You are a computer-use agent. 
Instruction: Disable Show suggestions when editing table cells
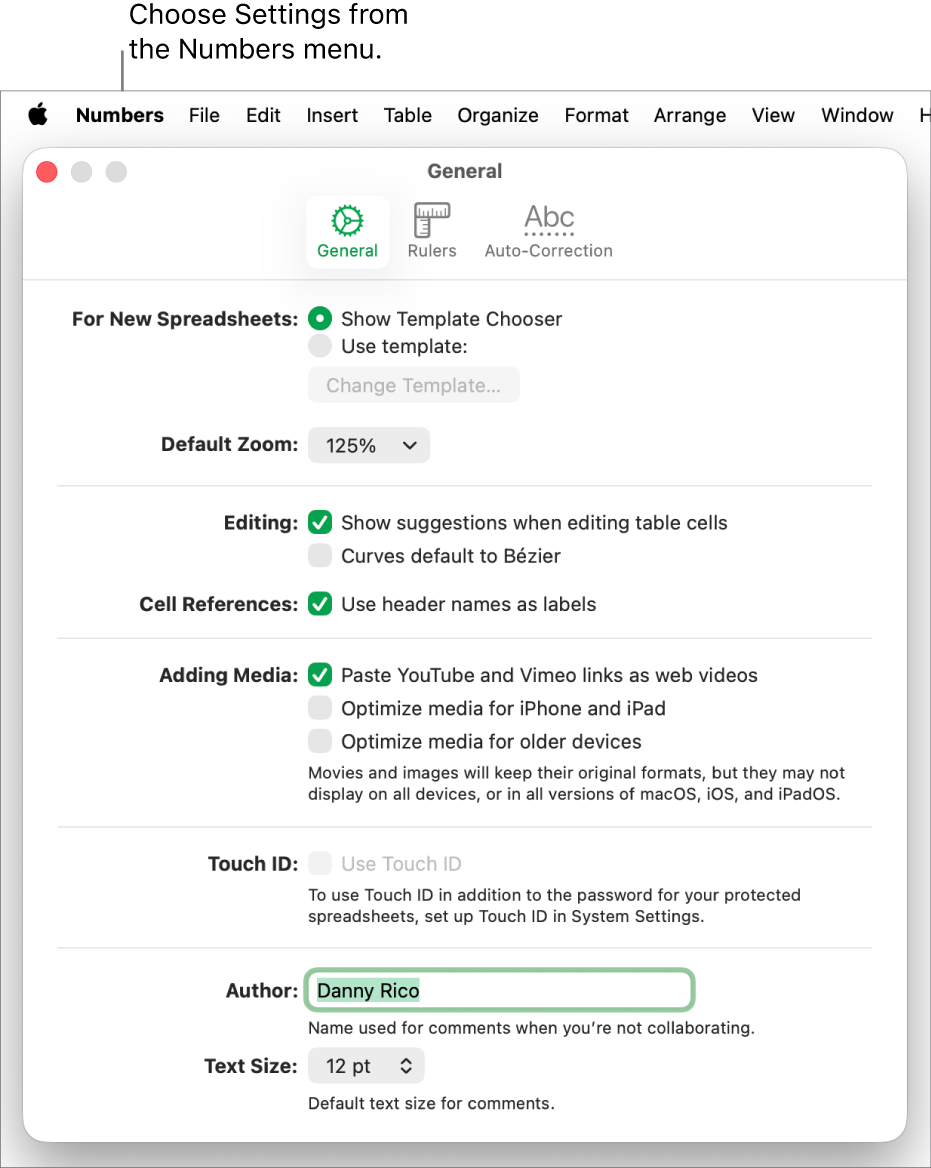pos(320,522)
